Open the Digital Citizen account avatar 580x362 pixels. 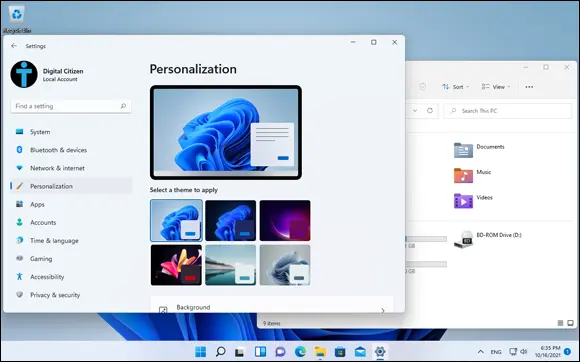point(24,74)
